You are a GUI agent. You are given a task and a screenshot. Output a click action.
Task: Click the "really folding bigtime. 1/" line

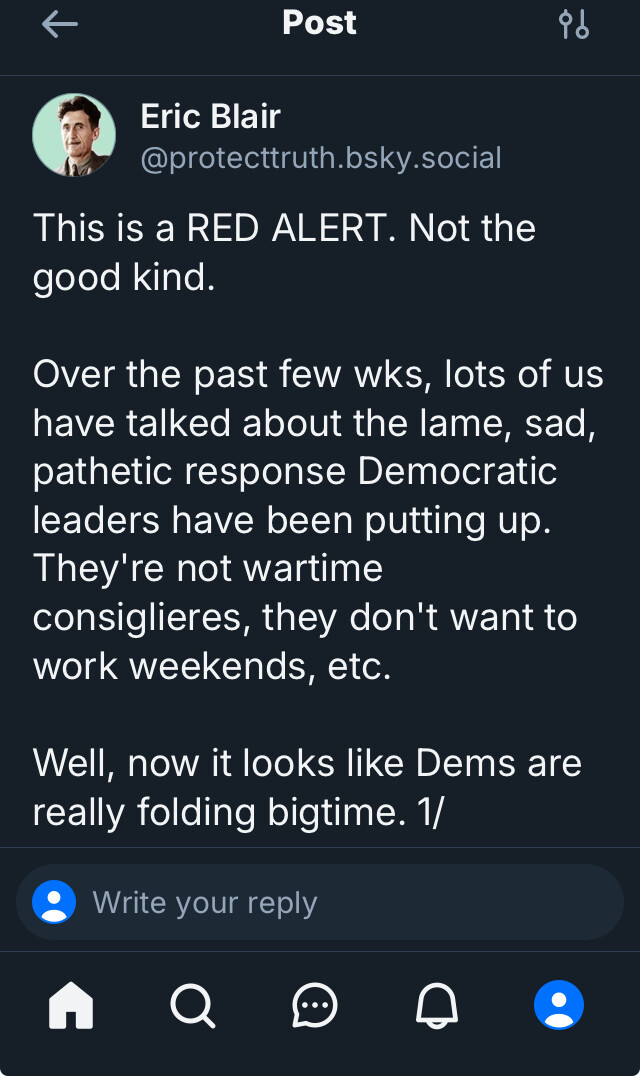click(238, 812)
